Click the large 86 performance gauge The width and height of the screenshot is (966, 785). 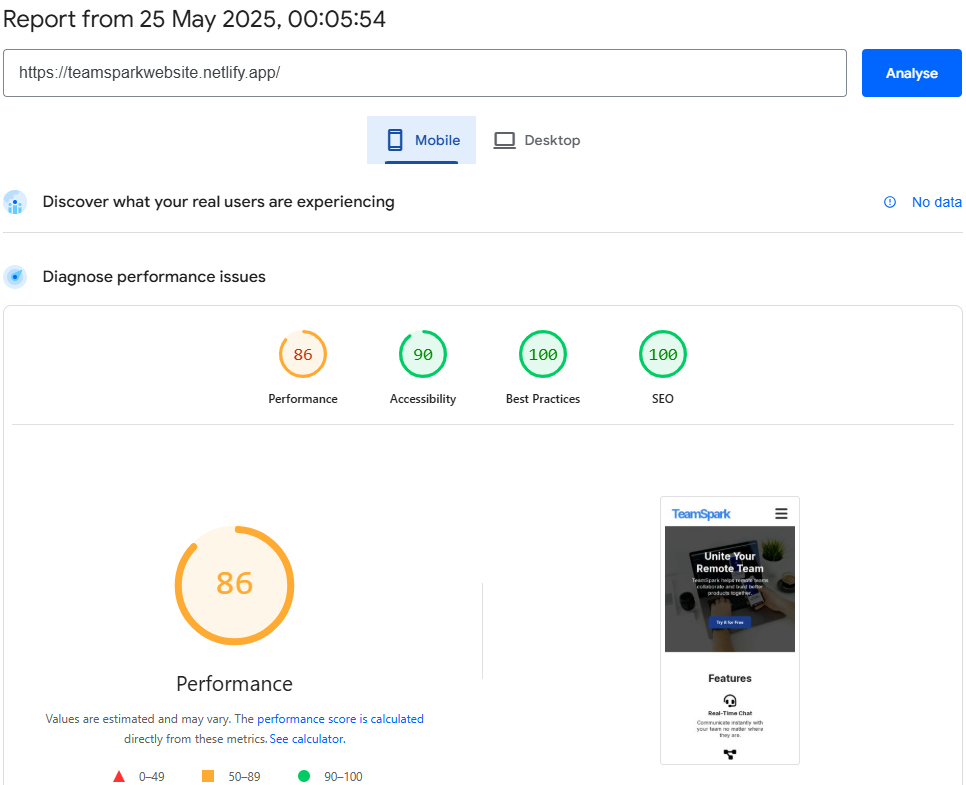tap(235, 585)
